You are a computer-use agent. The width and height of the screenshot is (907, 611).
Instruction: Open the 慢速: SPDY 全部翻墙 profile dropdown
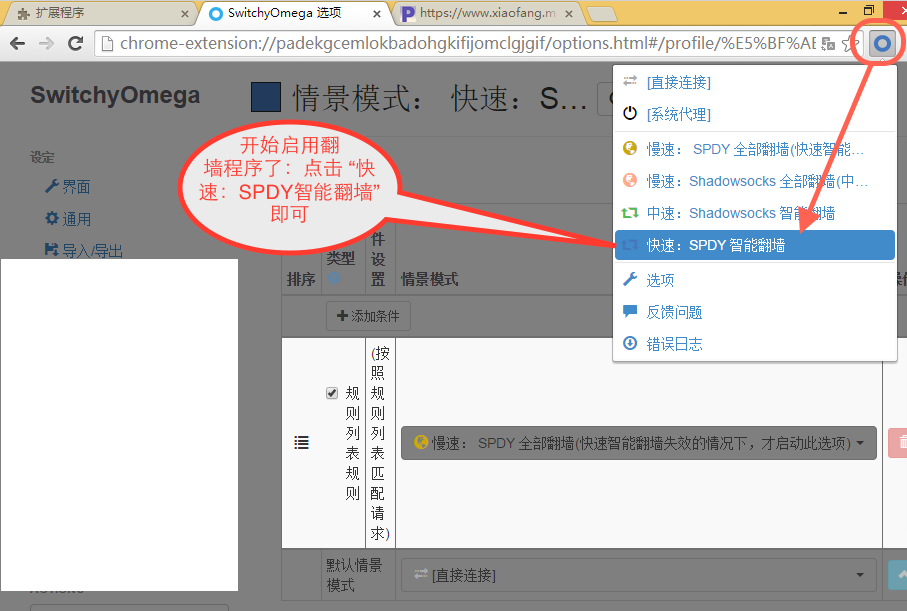[639, 443]
